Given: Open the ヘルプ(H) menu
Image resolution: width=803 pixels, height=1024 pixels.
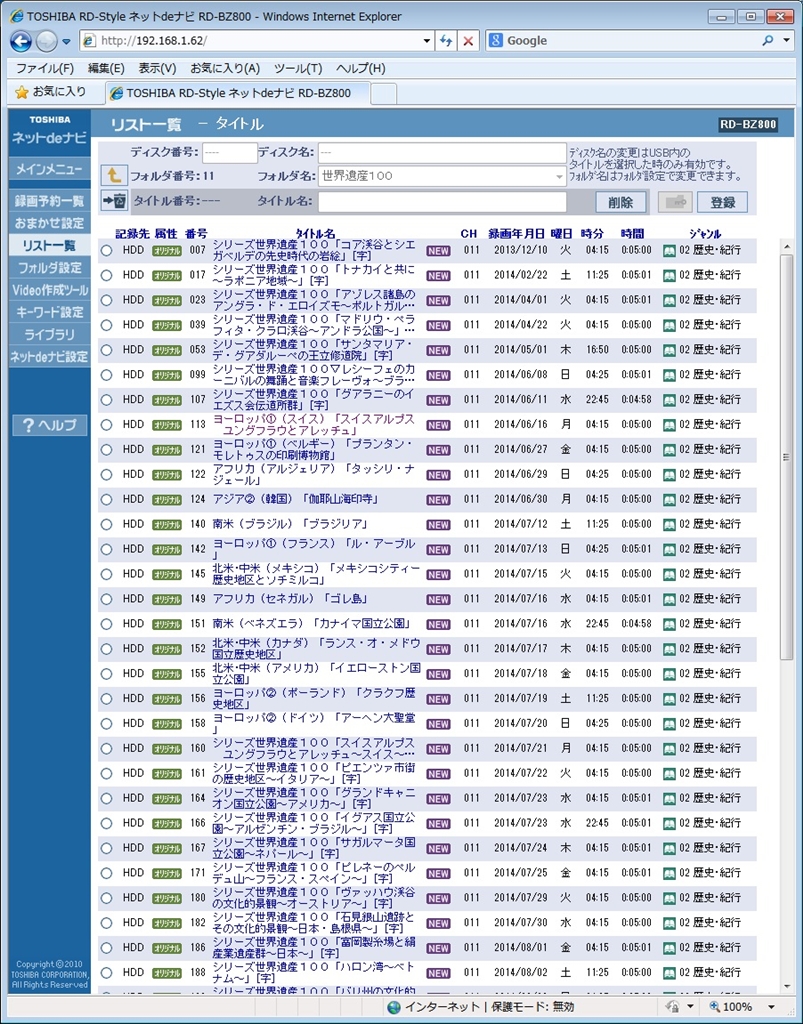Looking at the screenshot, I should click(x=360, y=68).
